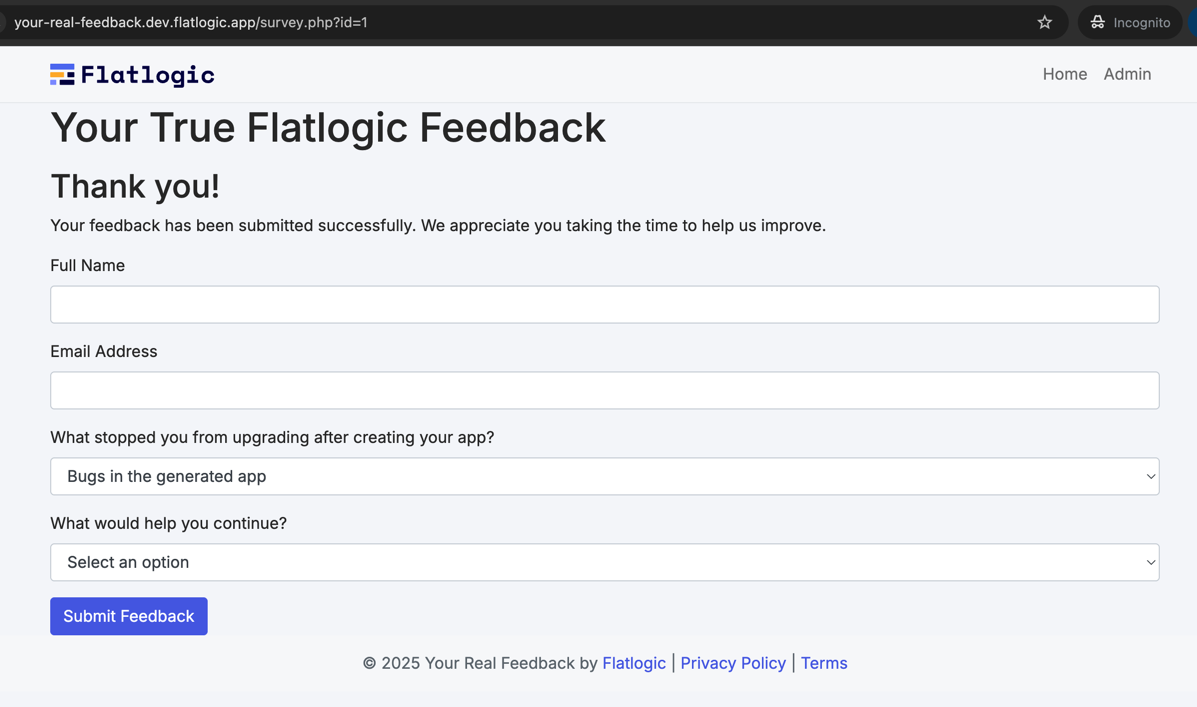Click the Flatlogic logo in the header
This screenshot has width=1197, height=707.
[132, 75]
